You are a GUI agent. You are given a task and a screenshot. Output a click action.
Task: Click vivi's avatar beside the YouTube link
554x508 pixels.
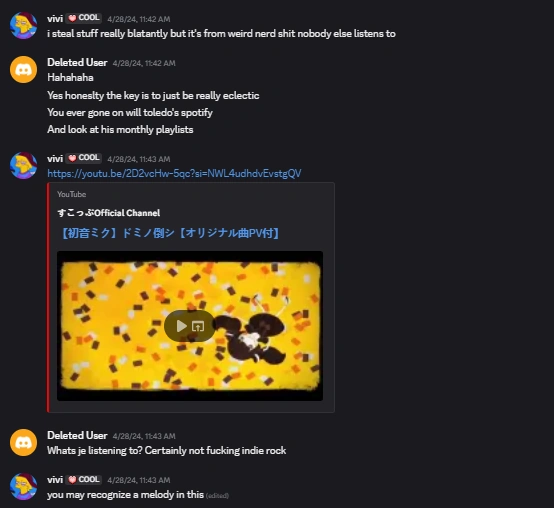[24, 165]
